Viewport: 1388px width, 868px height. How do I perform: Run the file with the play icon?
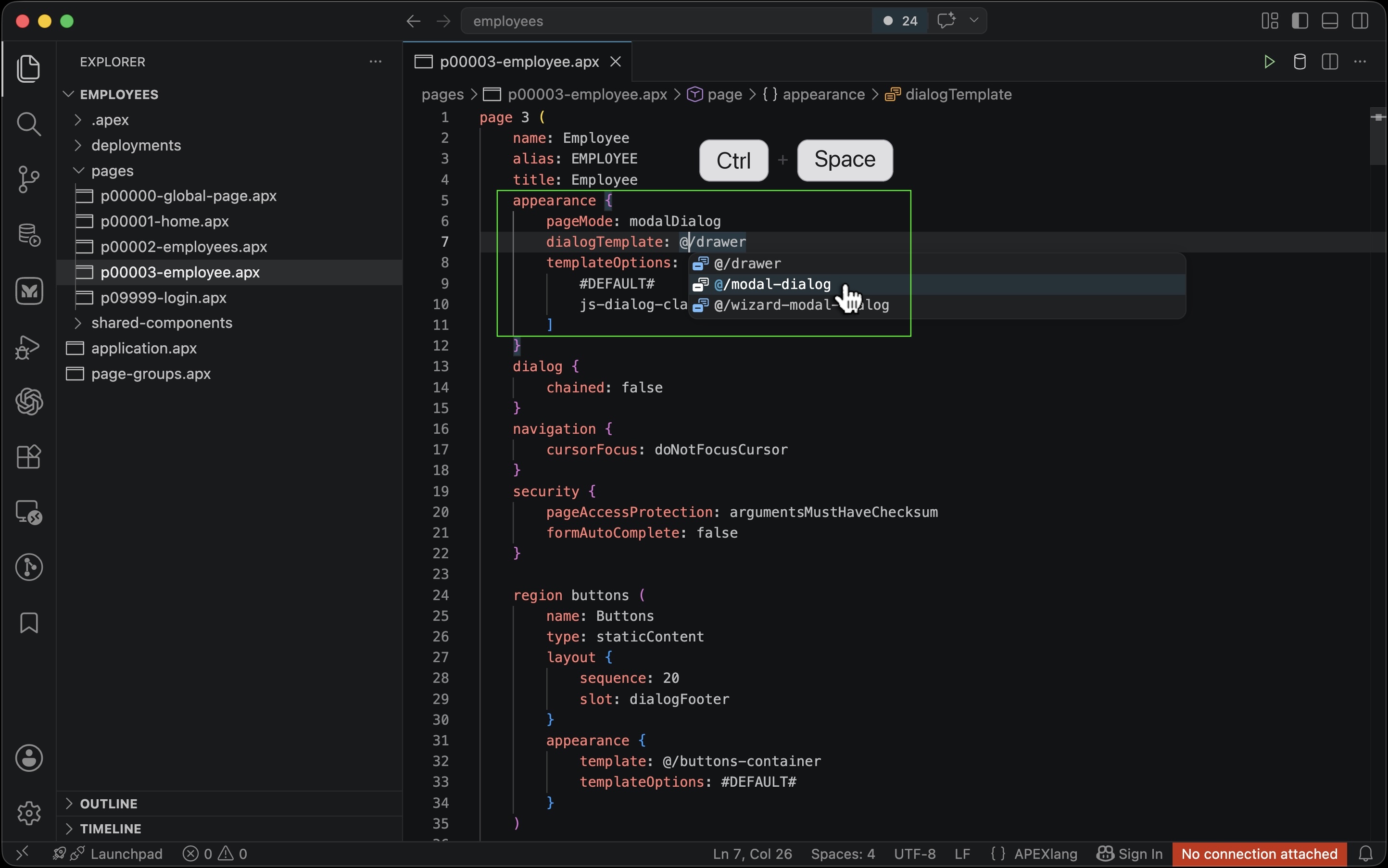(1269, 62)
